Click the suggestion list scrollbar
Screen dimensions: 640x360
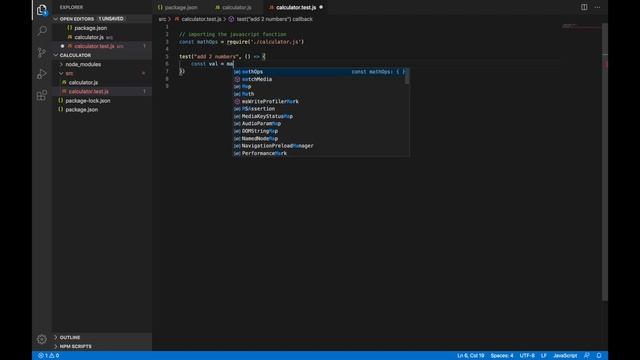tap(407, 76)
